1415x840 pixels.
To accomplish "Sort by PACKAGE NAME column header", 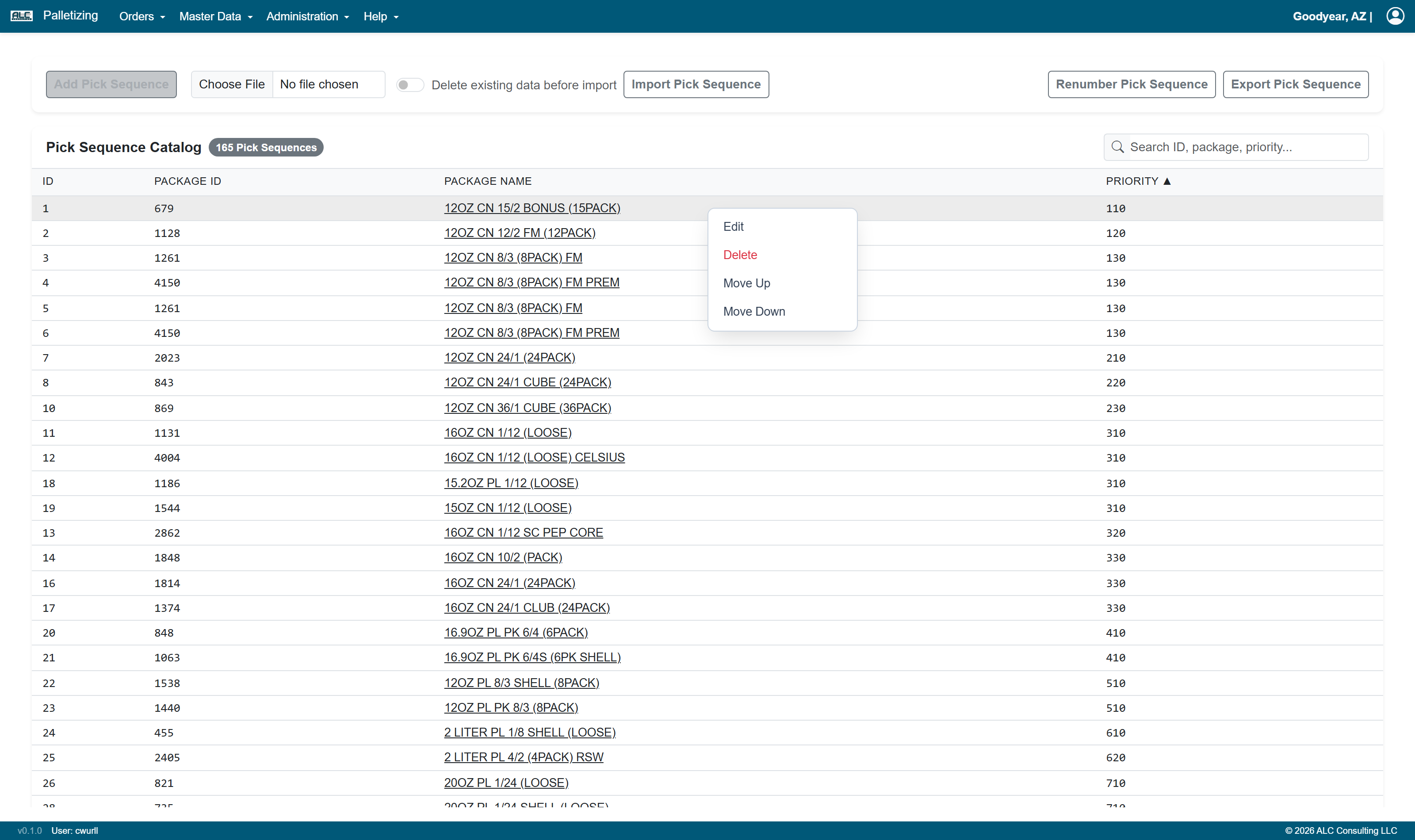I will tap(488, 181).
